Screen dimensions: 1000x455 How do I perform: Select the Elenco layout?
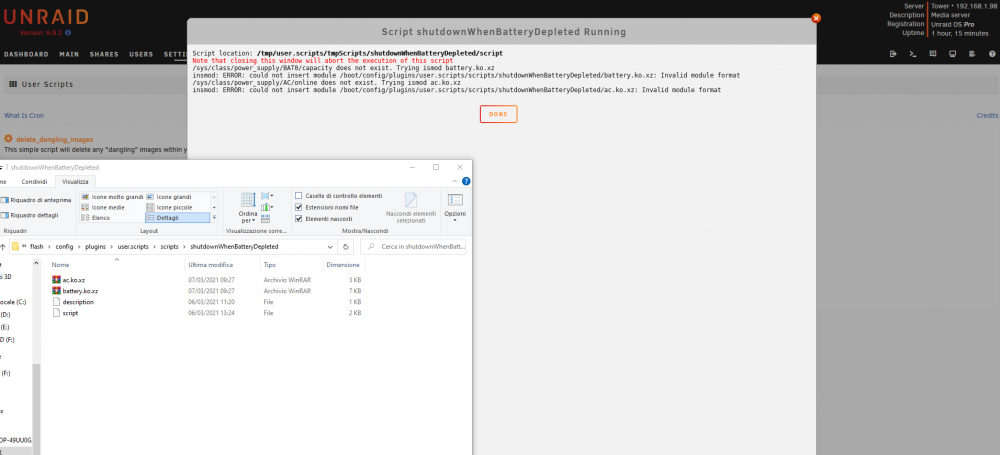pyautogui.click(x=112, y=218)
